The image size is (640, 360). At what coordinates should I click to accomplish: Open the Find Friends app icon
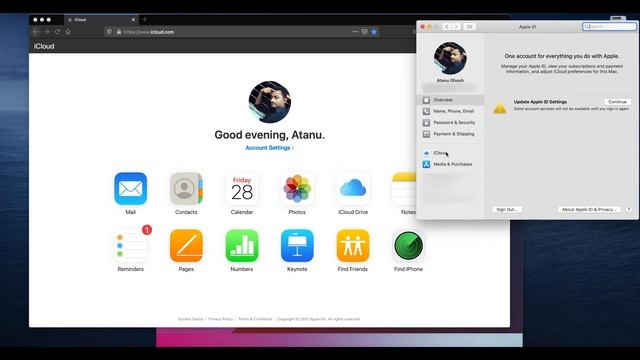(353, 246)
